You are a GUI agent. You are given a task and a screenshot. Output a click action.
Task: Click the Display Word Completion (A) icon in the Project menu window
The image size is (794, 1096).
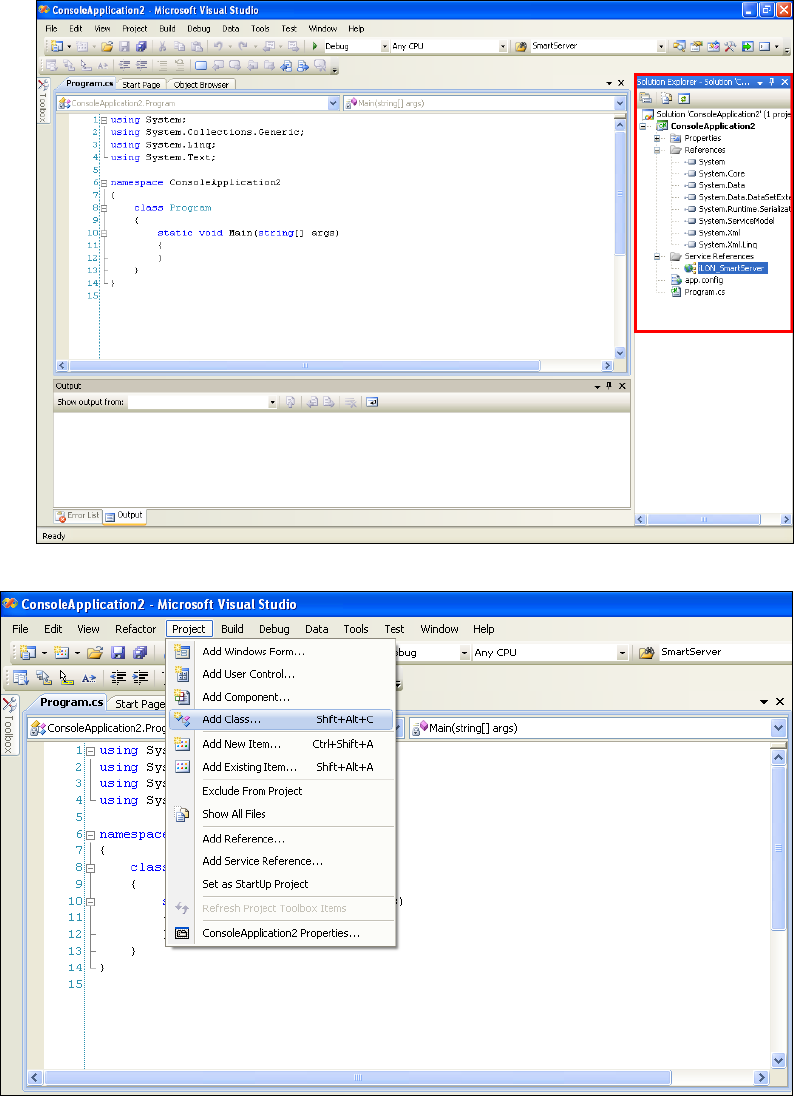(88, 677)
